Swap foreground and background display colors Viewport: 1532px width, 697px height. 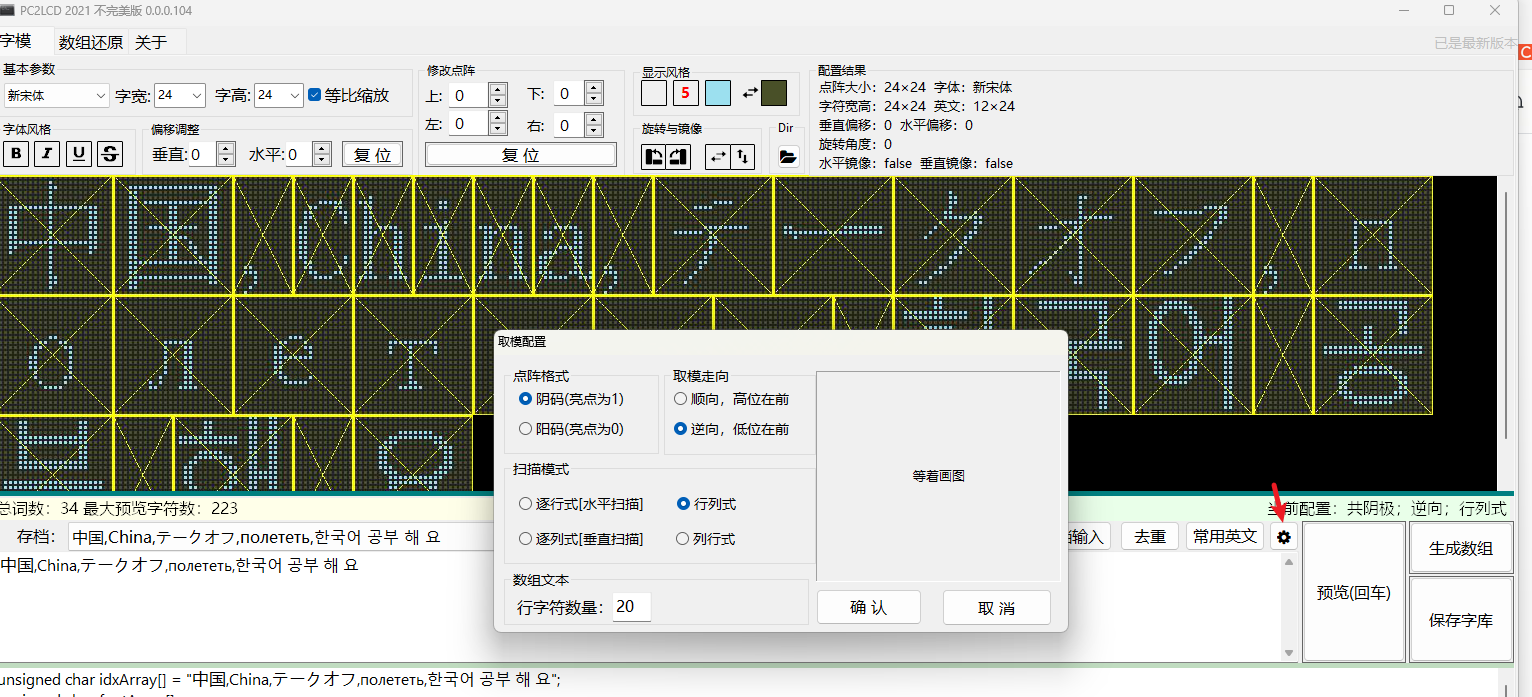(749, 93)
